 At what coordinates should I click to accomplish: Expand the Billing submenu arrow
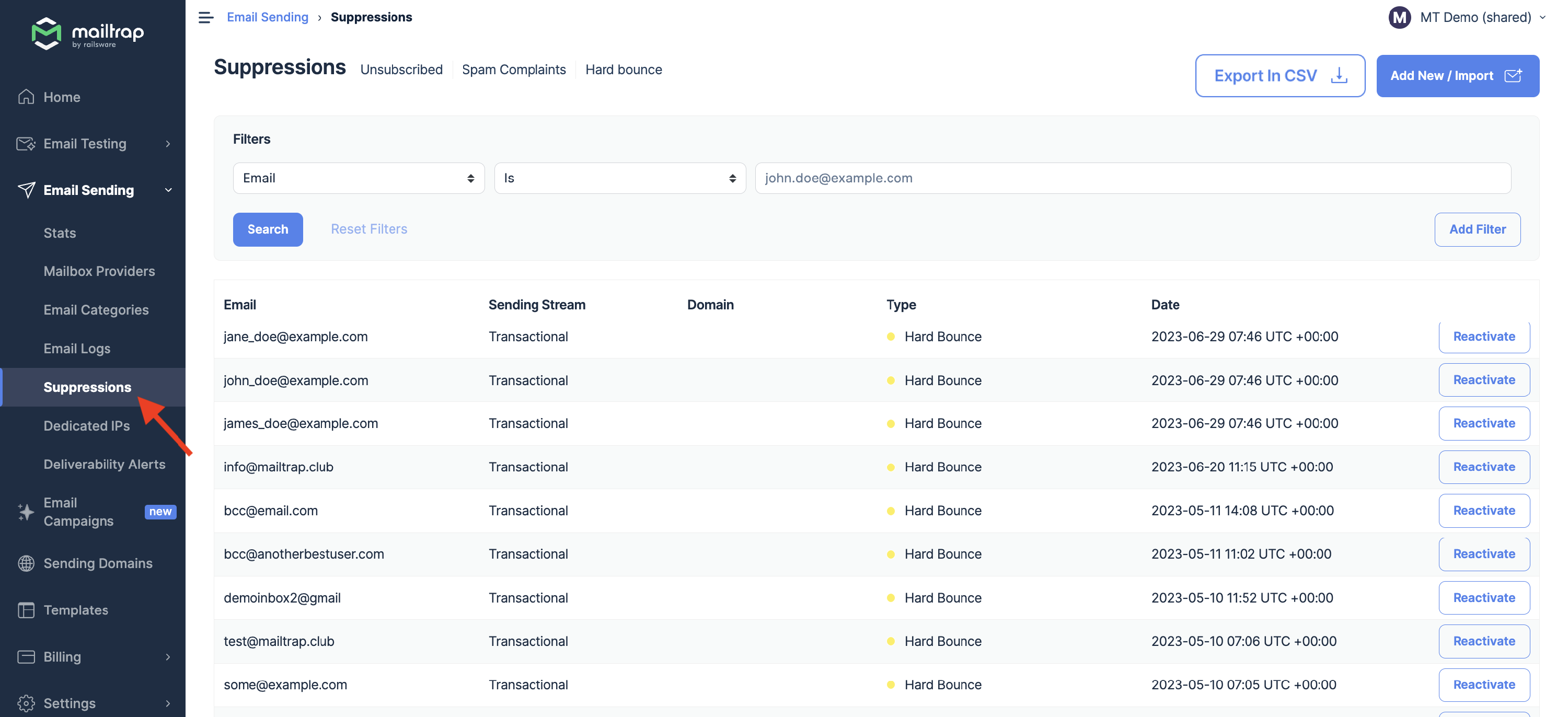click(168, 657)
